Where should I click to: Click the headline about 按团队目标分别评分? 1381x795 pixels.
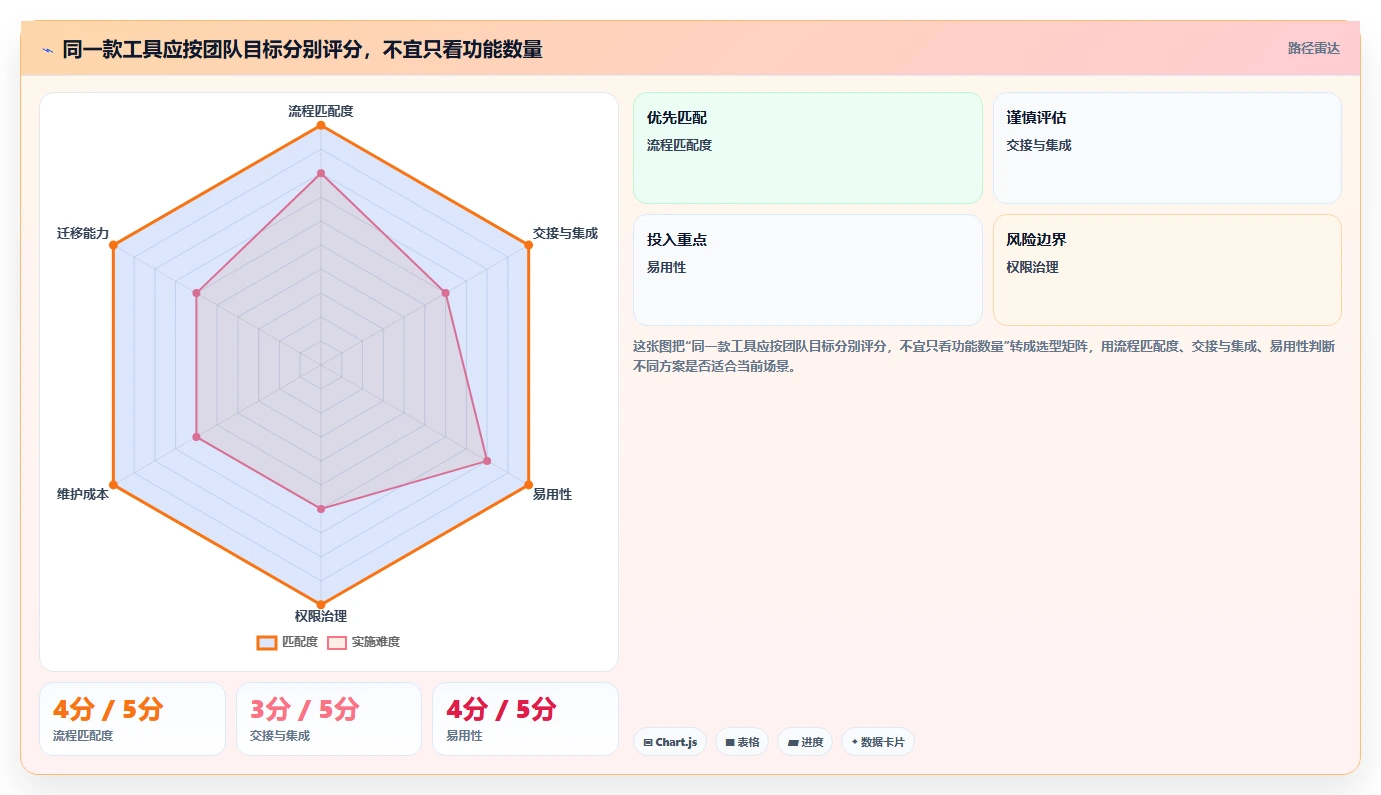click(x=302, y=49)
